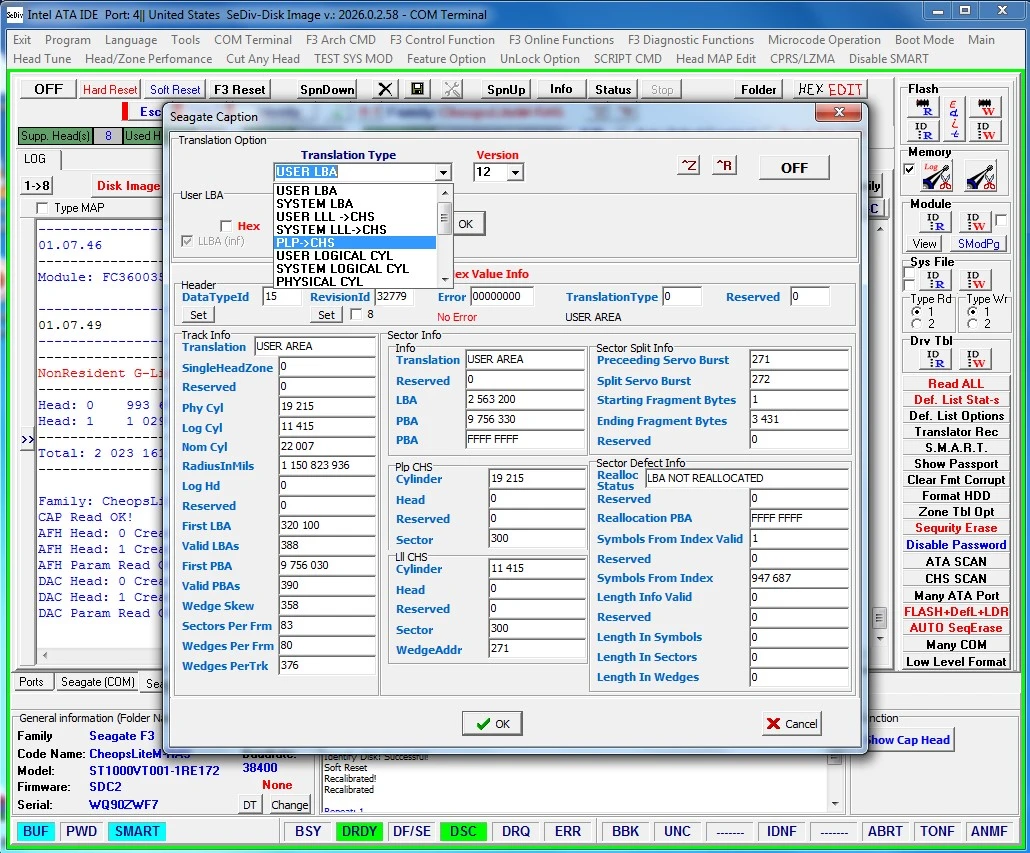Choose SYSTEM LLL->CHS from the list
Image resolution: width=1030 pixels, height=853 pixels.
coord(355,230)
